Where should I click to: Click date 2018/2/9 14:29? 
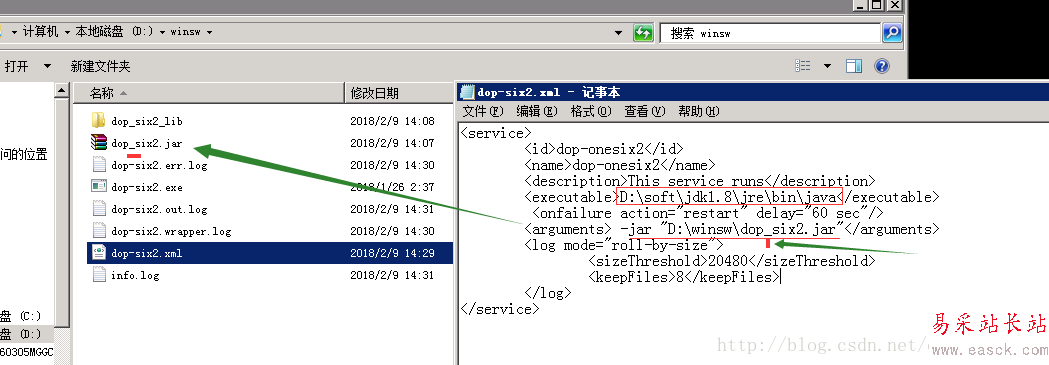coord(392,253)
